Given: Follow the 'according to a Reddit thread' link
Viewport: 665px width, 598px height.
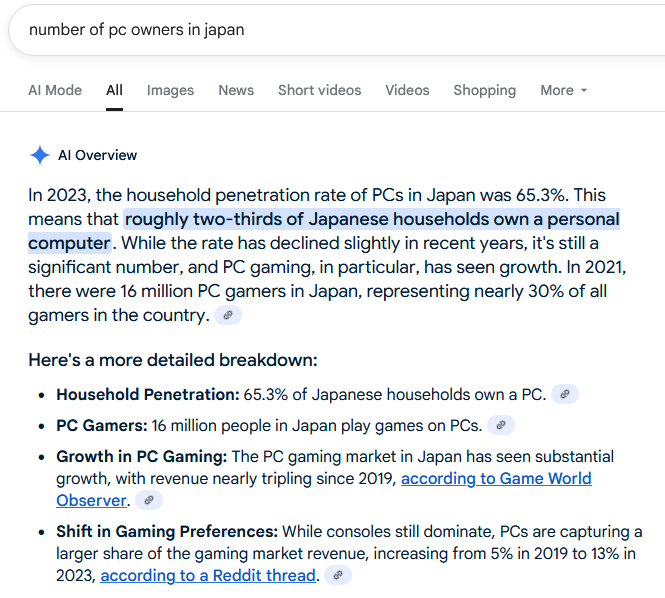Looking at the screenshot, I should point(208,576).
